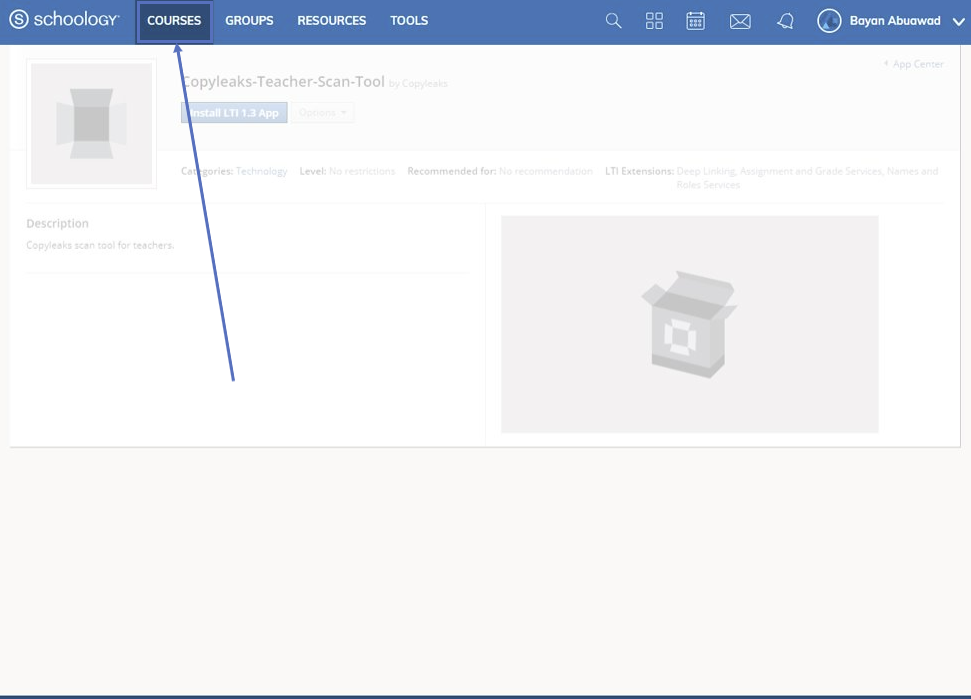Open the Courses menu
This screenshot has height=699, width=971.
pyautogui.click(x=174, y=21)
